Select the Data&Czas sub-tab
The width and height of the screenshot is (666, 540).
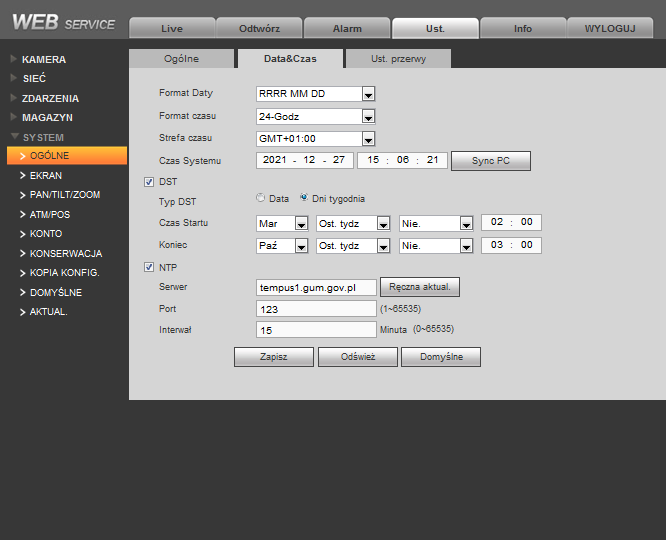(x=291, y=59)
